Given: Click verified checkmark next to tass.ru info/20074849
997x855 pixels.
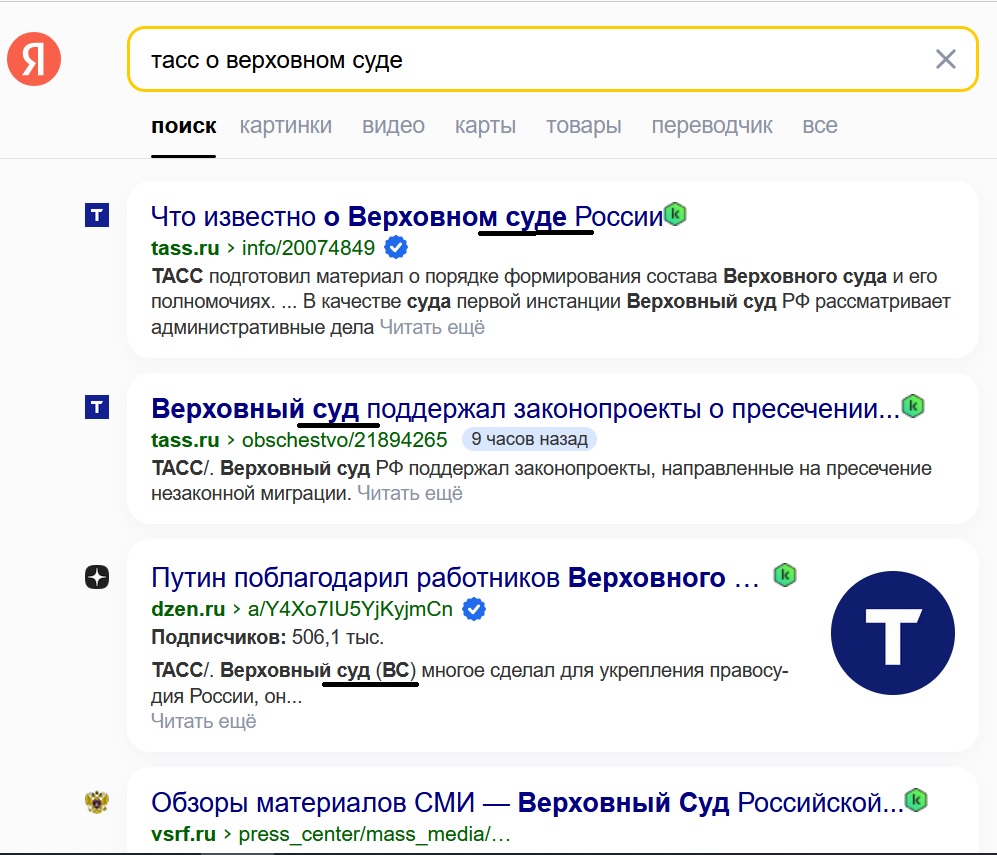Looking at the screenshot, I should pyautogui.click(x=396, y=248).
